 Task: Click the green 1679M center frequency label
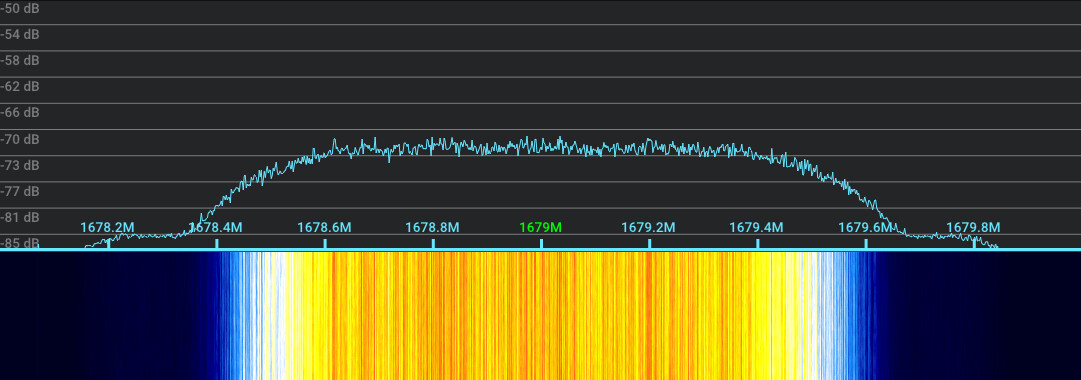(x=540, y=228)
